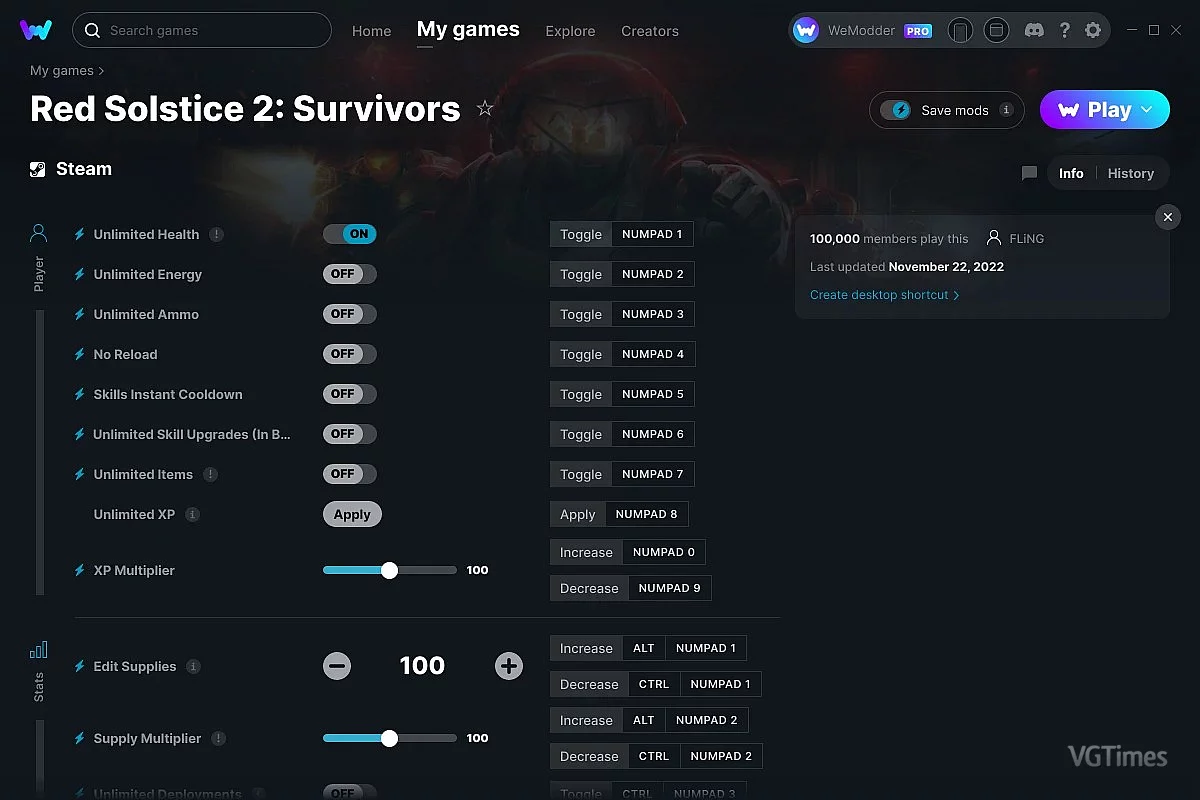This screenshot has height=800, width=1200.
Task: Show Unlimited XP info icon
Action: 193,514
